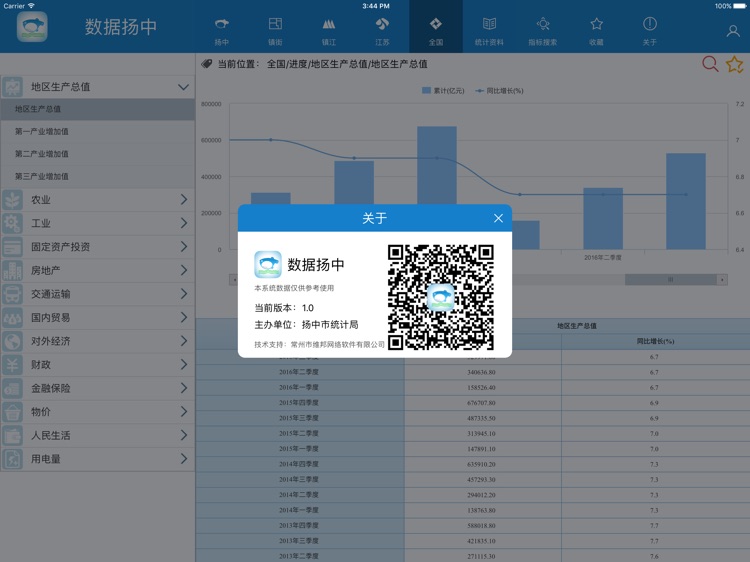Click the 数据扬中 app logo in header
The width and height of the screenshot is (750, 562).
[x=32, y=27]
